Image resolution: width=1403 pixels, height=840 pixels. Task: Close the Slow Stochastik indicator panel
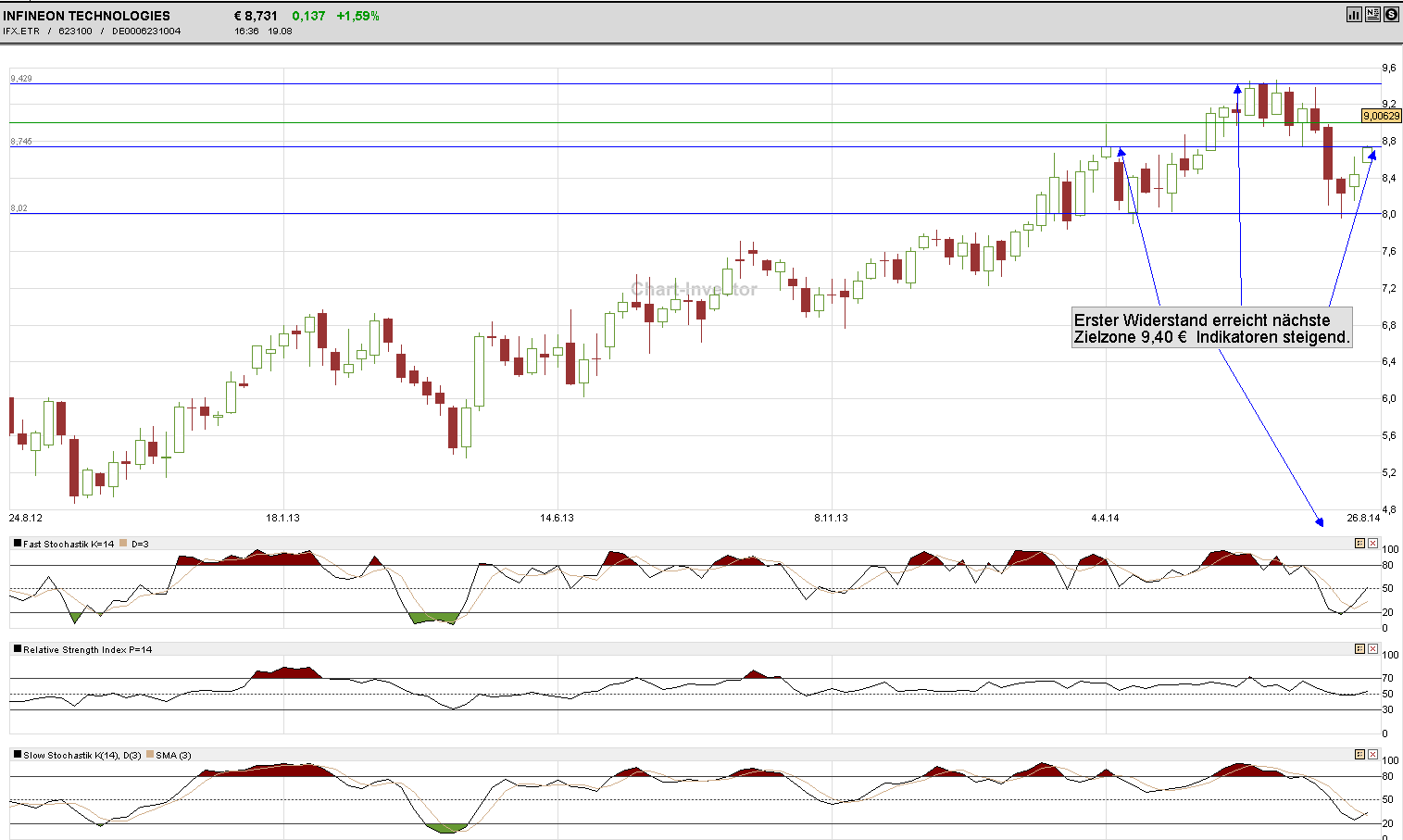pos(1373,754)
